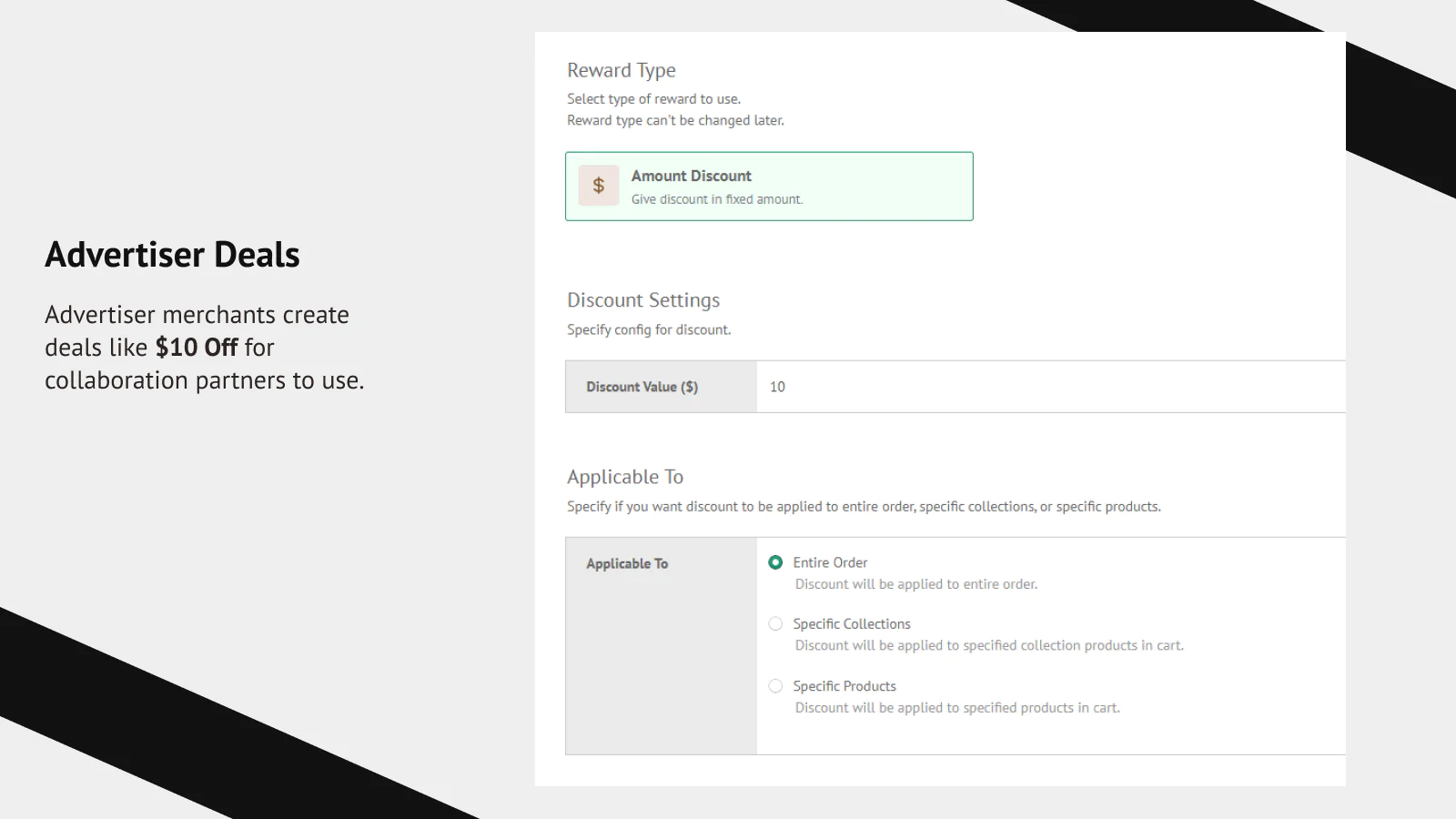Click the bold $10 Off text

[196, 348]
